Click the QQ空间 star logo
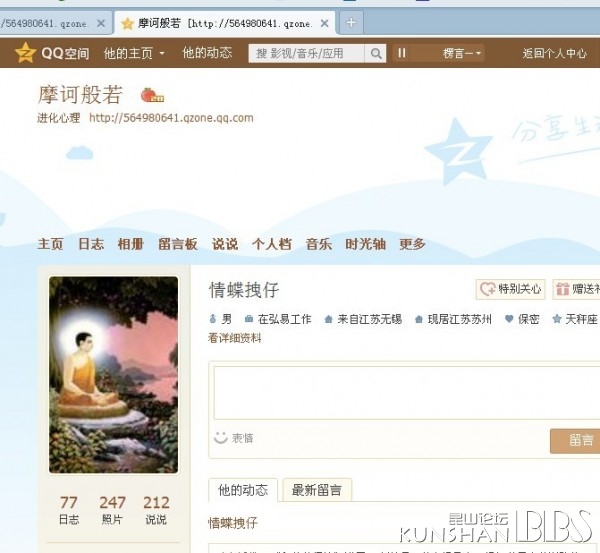Screen dimensions: 600x553 pyautogui.click(x=25, y=53)
